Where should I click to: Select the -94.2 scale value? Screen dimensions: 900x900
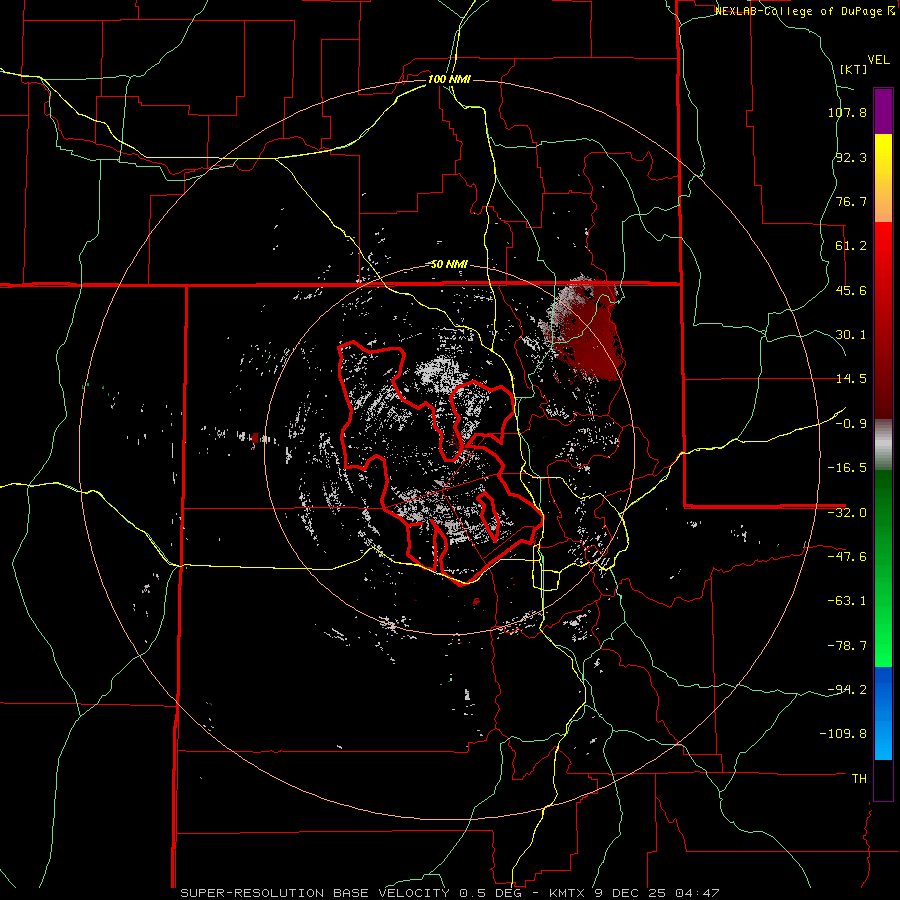coord(847,689)
